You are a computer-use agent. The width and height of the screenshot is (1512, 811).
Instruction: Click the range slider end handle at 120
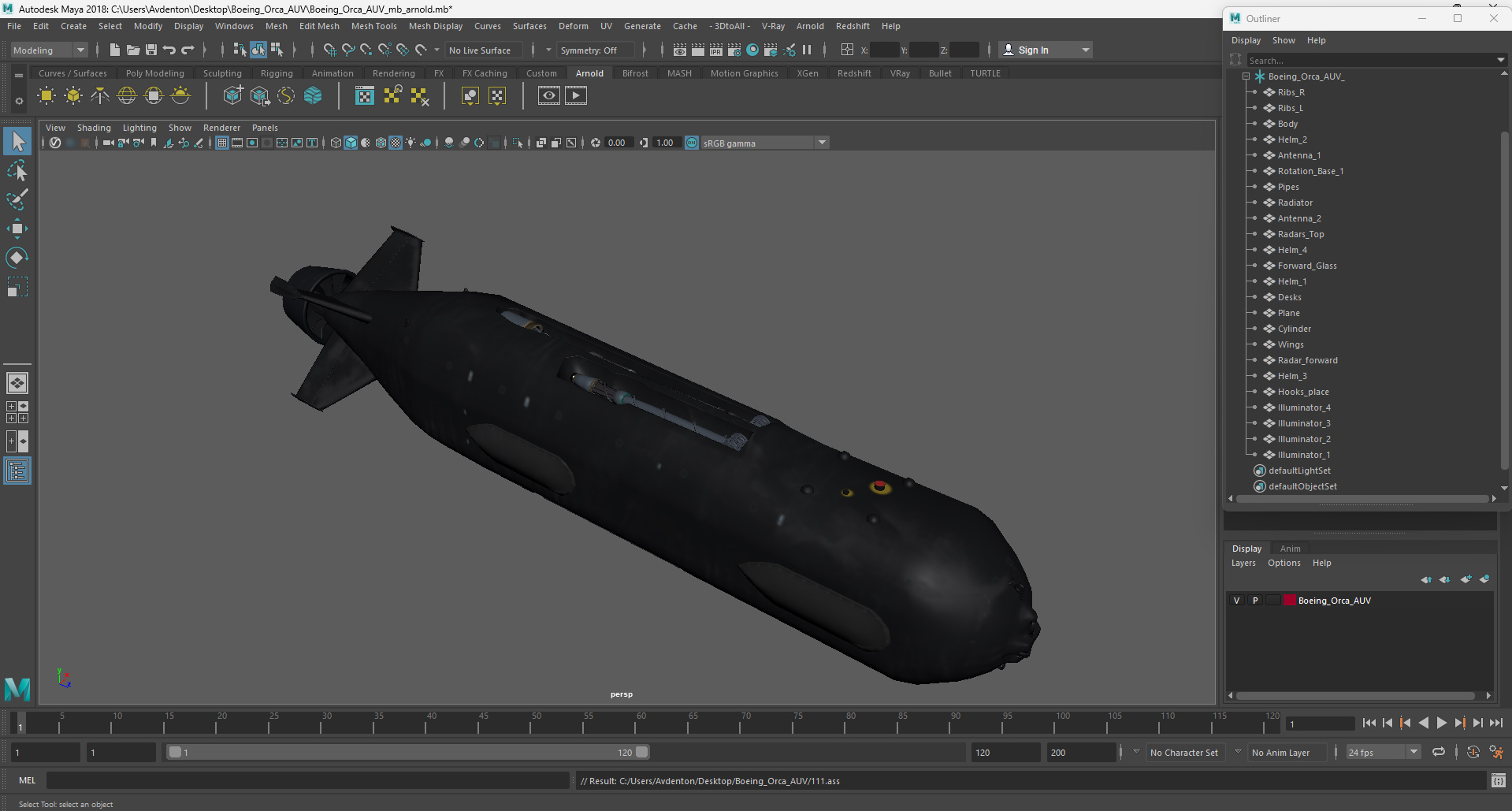point(642,752)
